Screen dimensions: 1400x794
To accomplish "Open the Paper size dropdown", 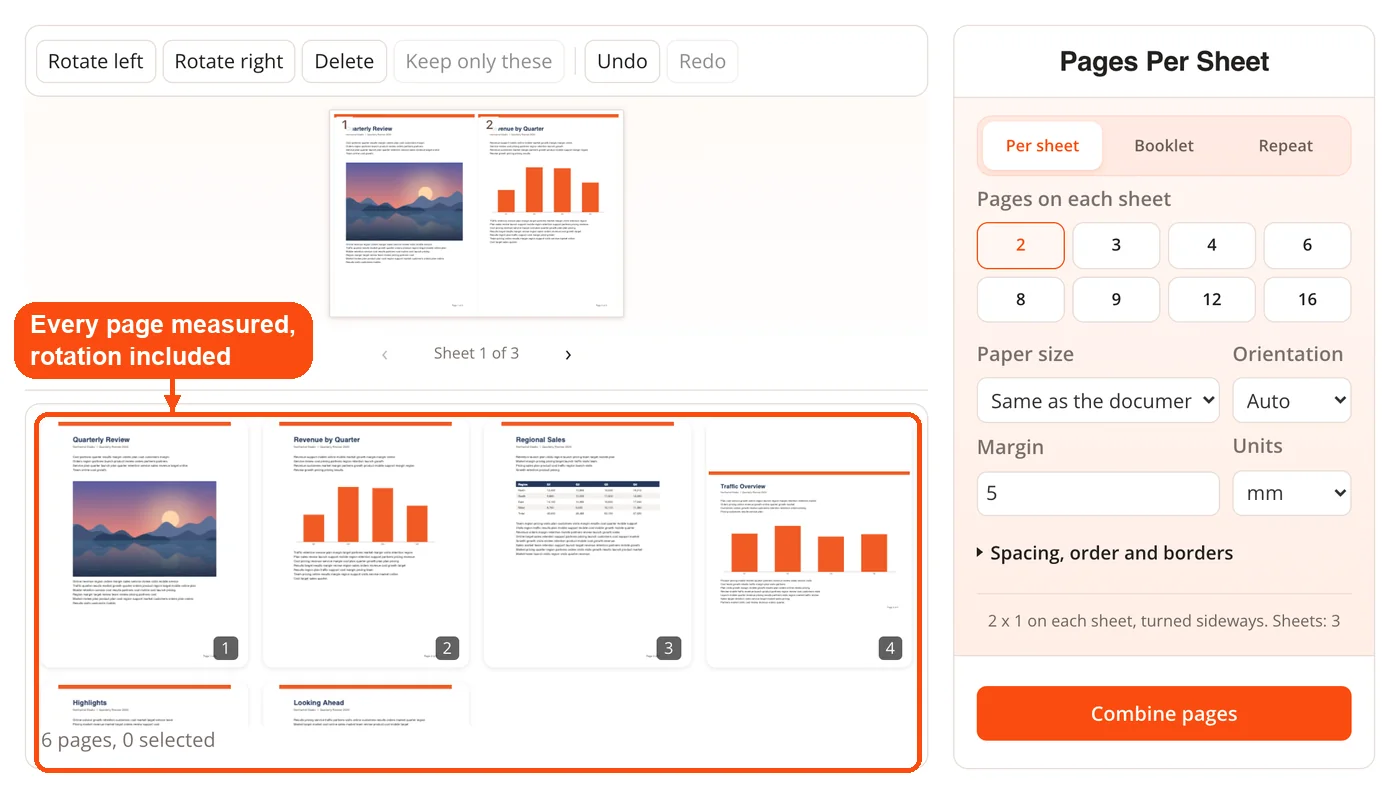I will 1098,400.
